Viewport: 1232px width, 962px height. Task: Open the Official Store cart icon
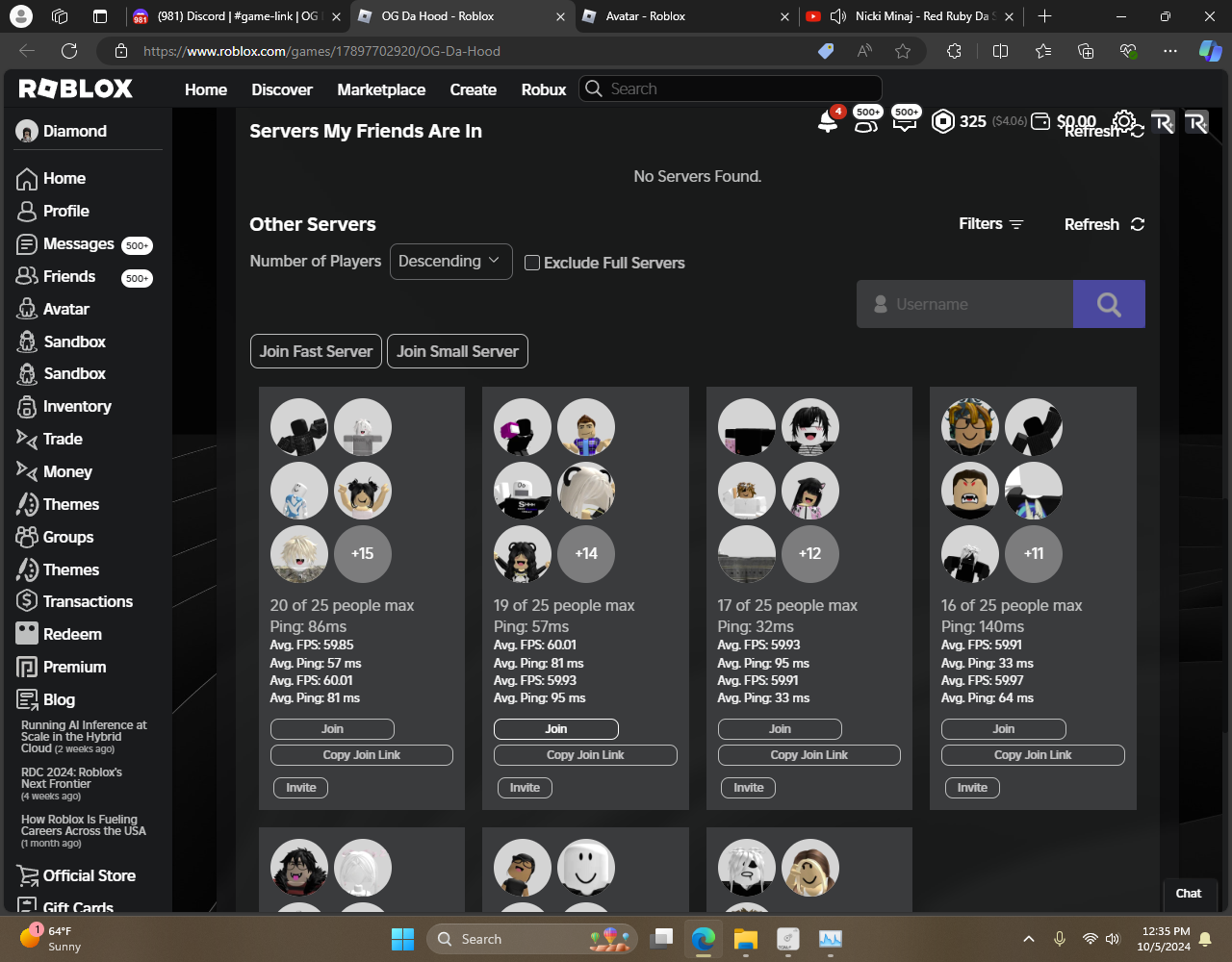coord(27,876)
